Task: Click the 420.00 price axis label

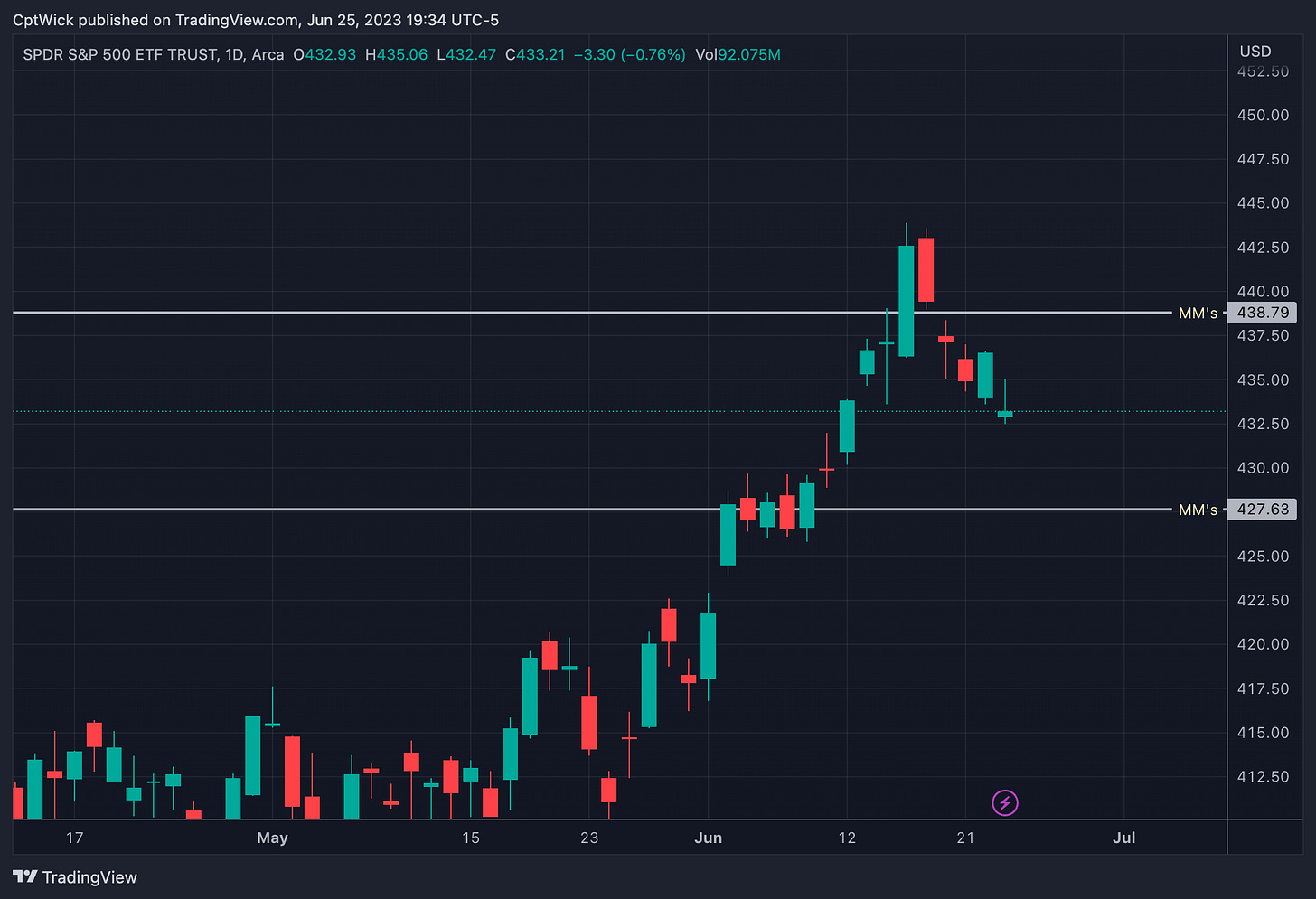Action: tap(1263, 644)
